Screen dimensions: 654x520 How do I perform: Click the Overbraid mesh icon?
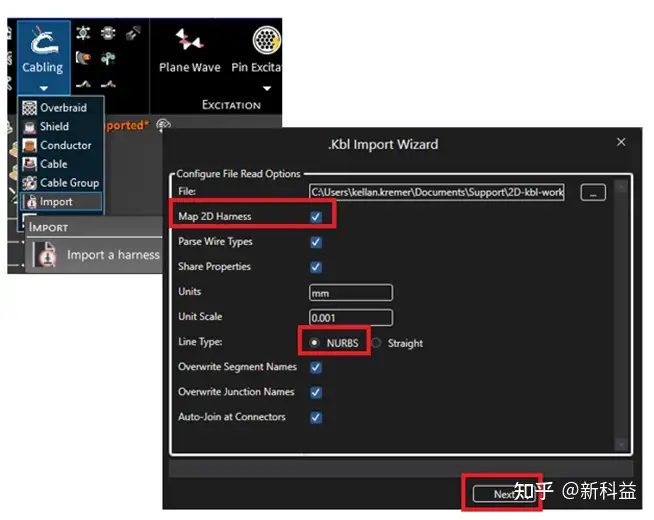[x=29, y=108]
